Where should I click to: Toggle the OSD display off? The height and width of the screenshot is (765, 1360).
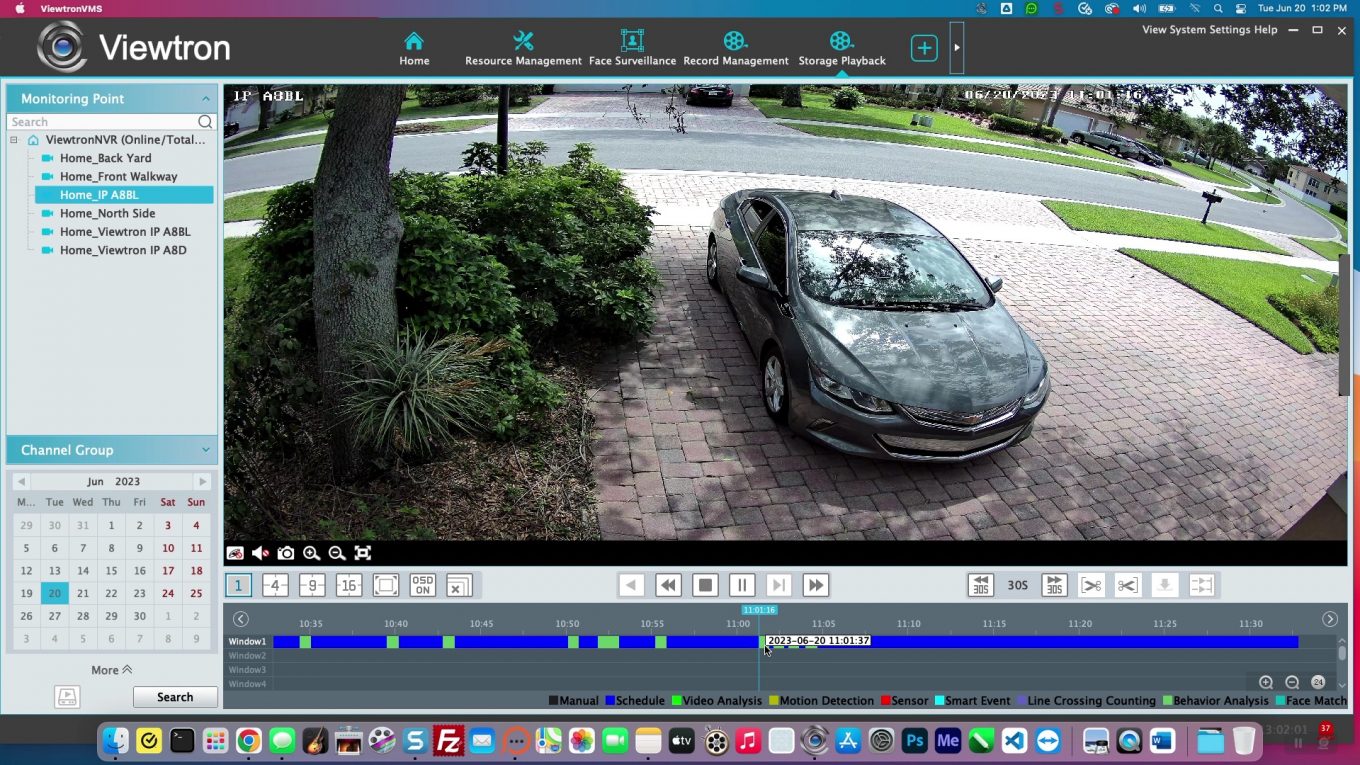click(421, 585)
